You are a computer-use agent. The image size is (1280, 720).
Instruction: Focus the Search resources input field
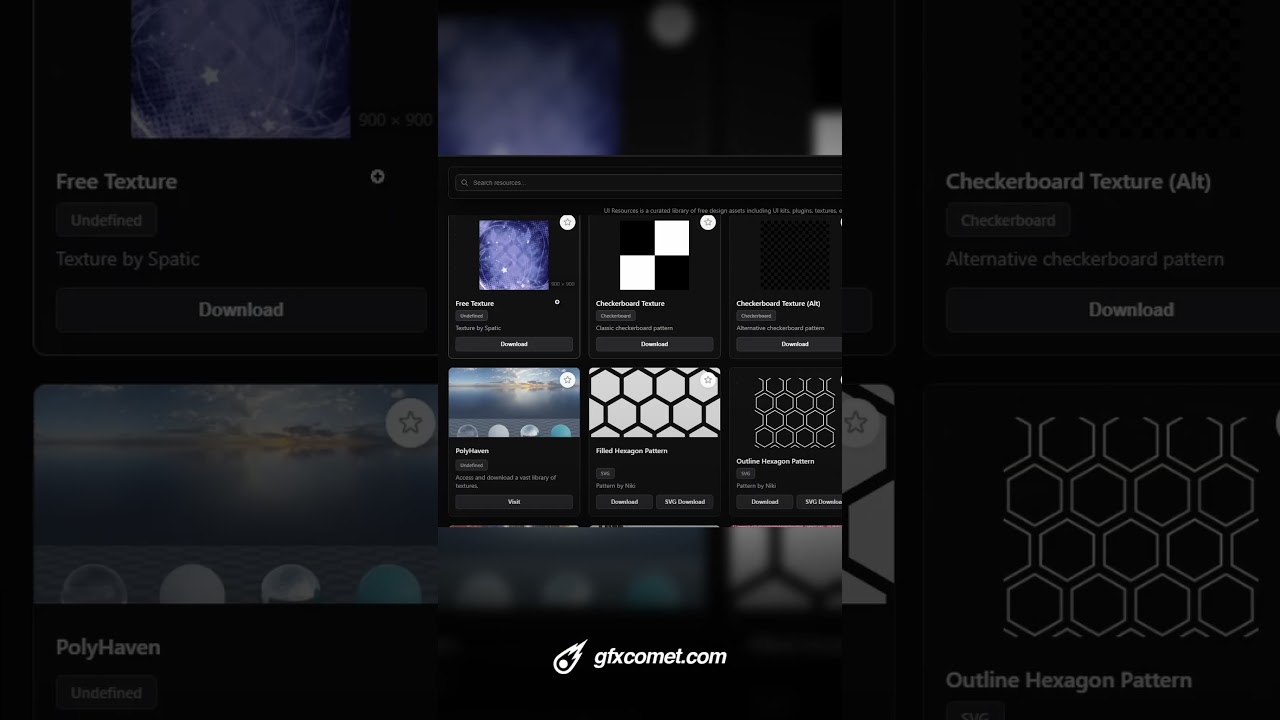(x=648, y=183)
